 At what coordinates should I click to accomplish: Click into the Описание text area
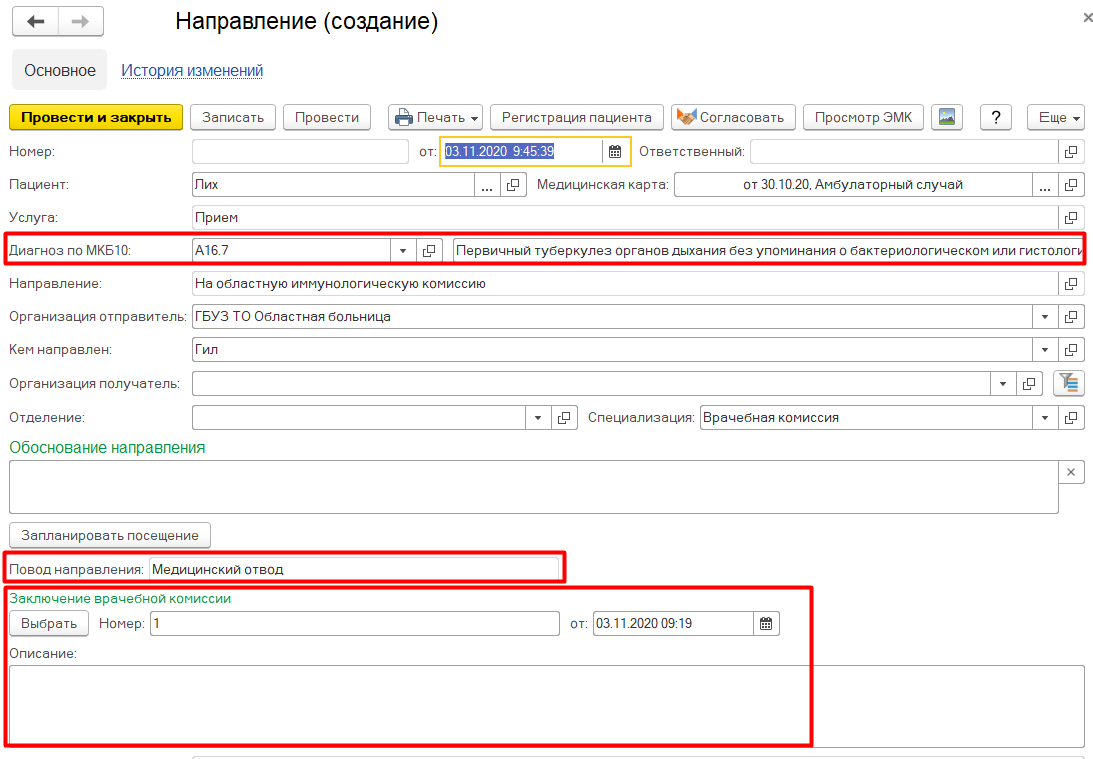coord(546,705)
